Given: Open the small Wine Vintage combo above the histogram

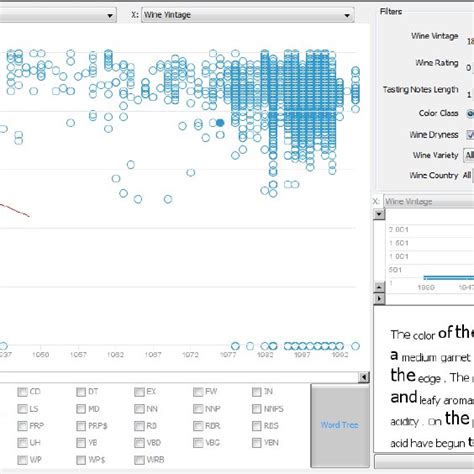Looking at the screenshot, I should [x=429, y=201].
